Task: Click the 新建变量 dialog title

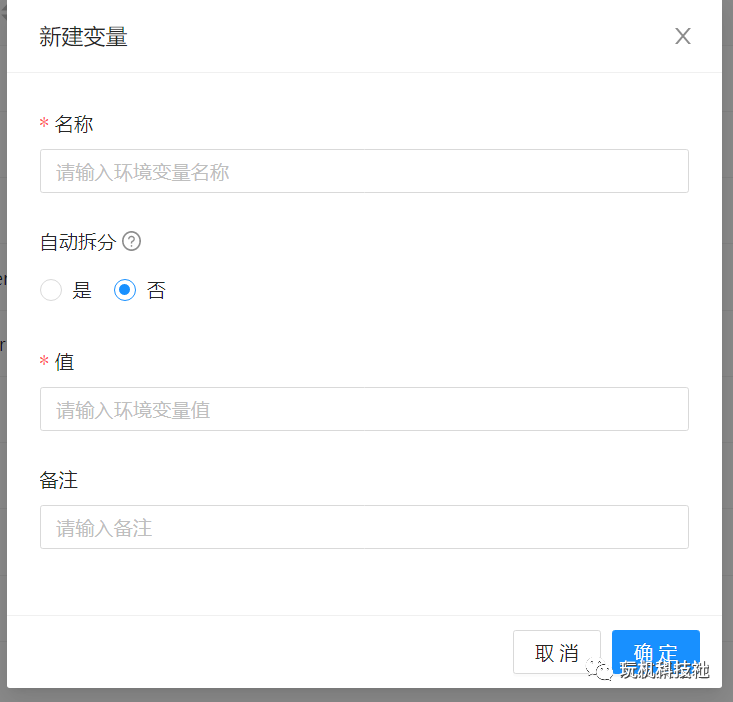Action: 83,36
